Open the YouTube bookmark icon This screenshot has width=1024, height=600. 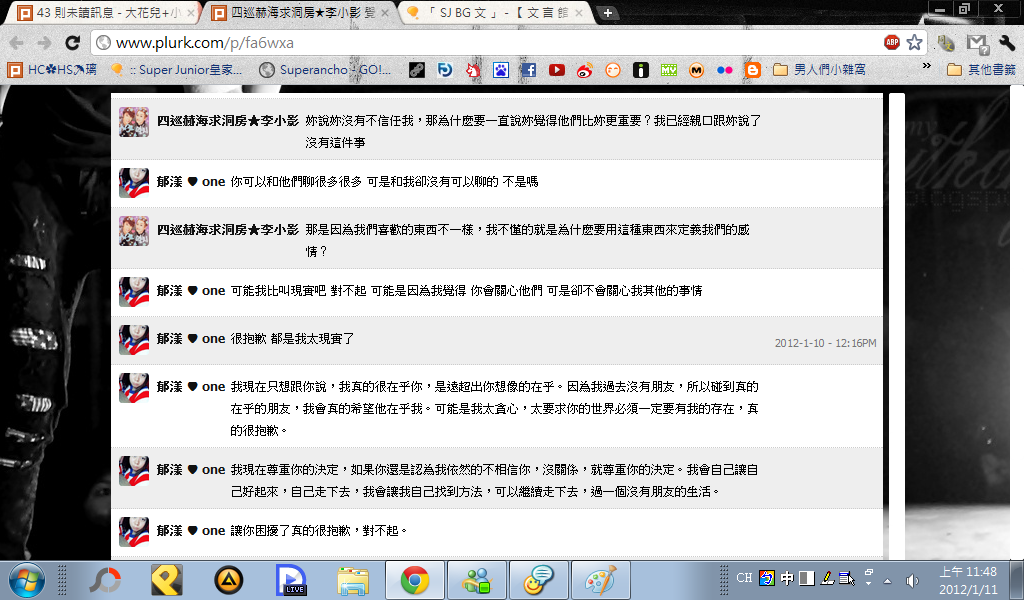557,70
